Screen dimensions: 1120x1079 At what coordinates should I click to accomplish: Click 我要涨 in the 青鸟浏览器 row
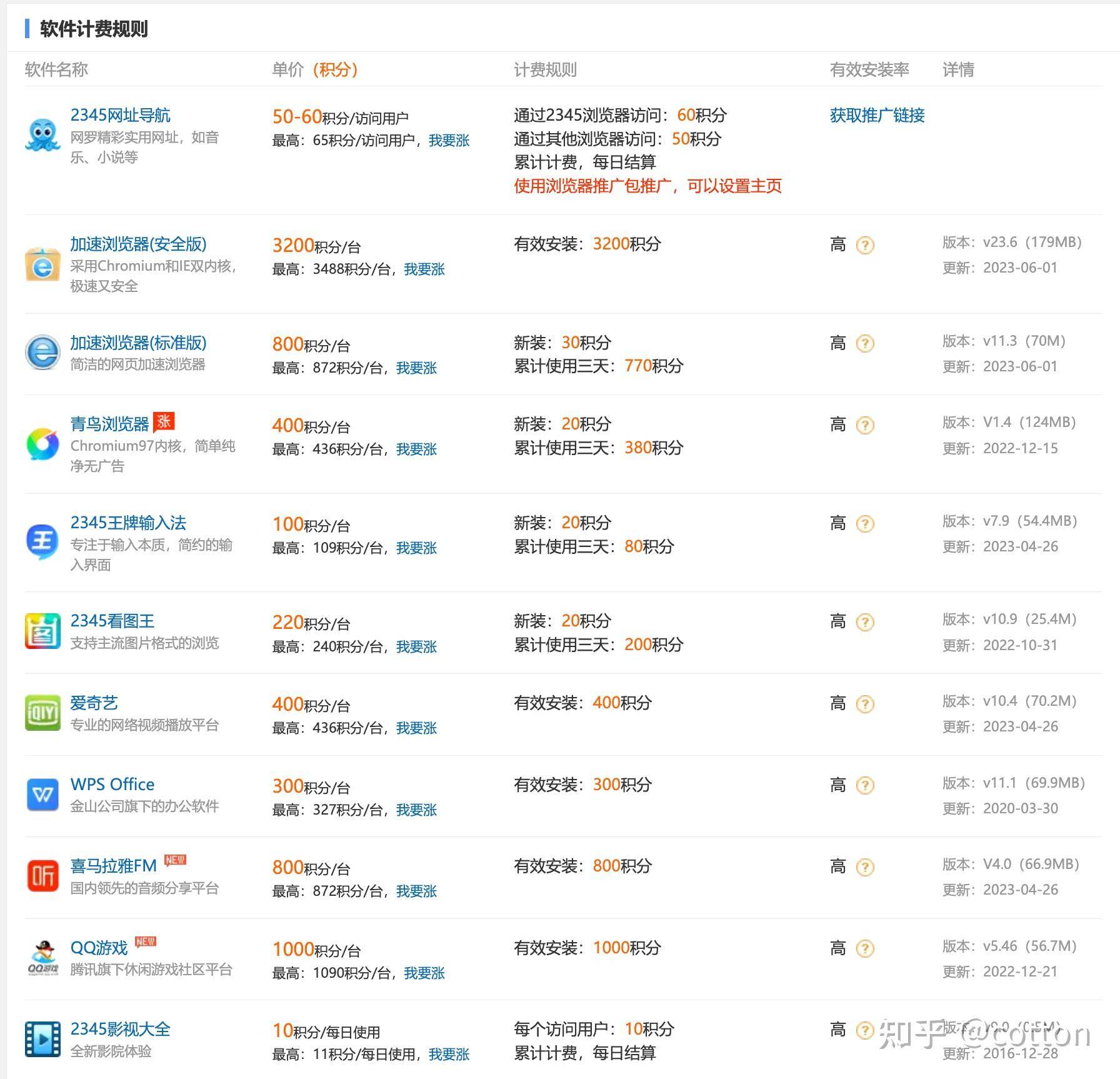pos(416,449)
